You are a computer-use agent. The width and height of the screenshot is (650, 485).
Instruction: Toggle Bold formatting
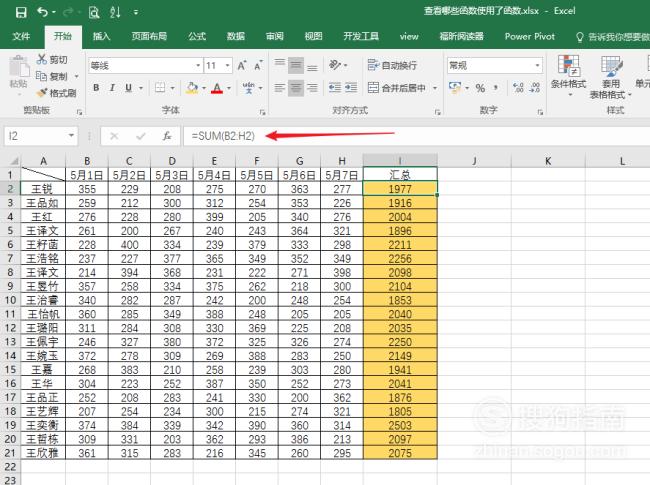click(96, 88)
